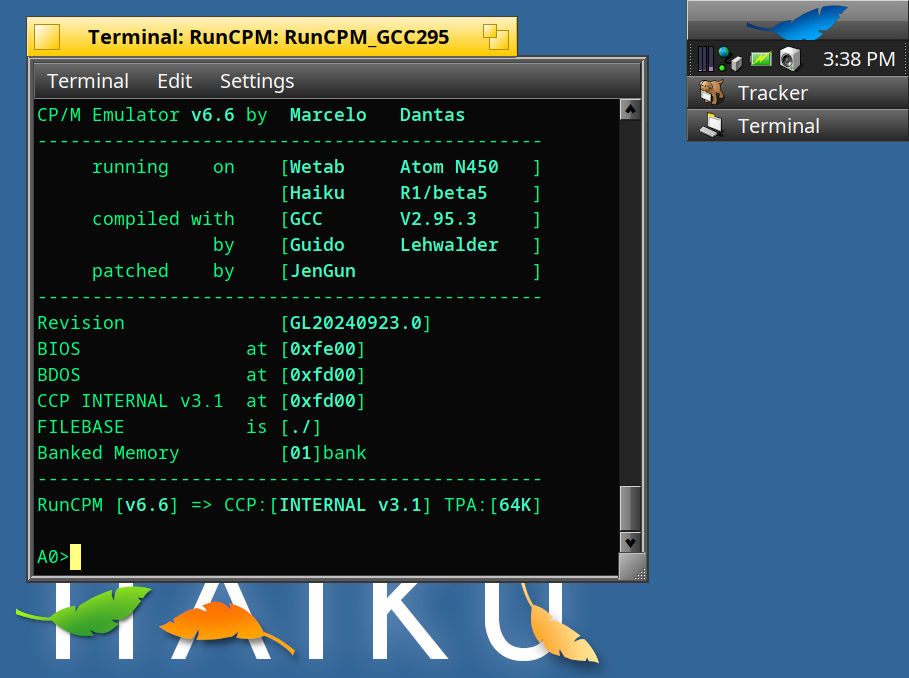
Task: Click the name Marcelo in the header
Action: point(328,115)
